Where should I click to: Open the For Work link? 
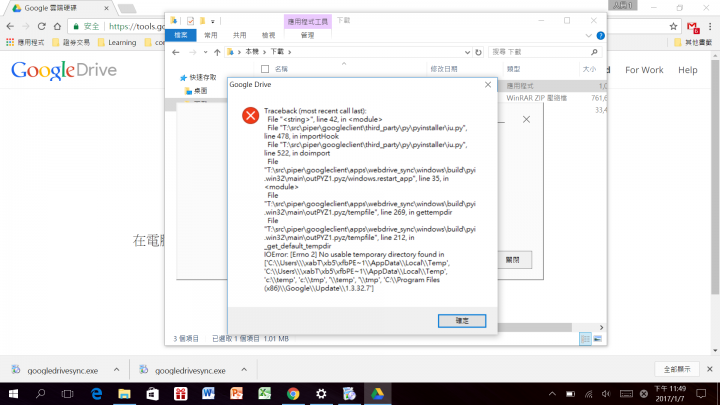pyautogui.click(x=644, y=70)
